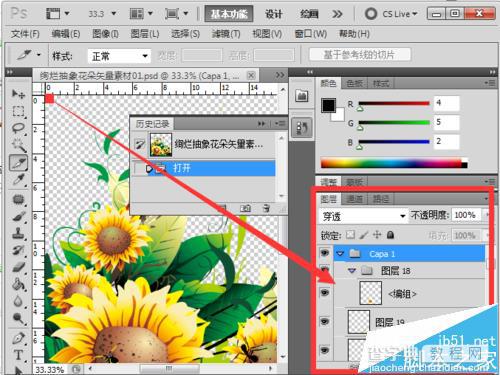Open the 图像(I) menu
Viewport: 500px width, 375px height.
click(105, 34)
